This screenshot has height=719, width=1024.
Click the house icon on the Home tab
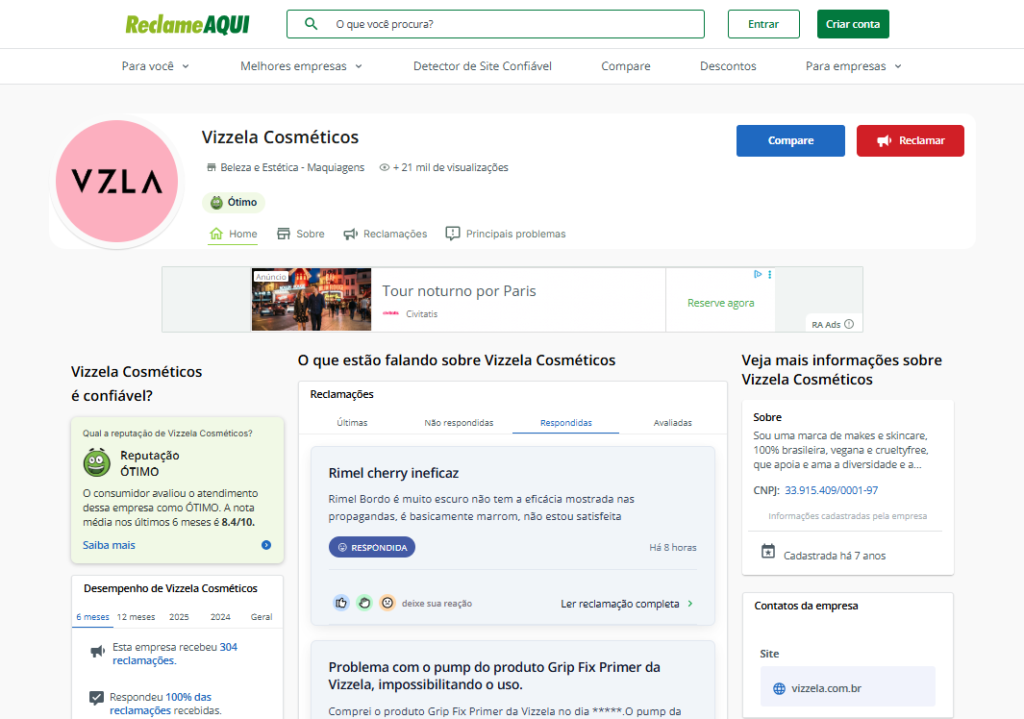point(216,233)
